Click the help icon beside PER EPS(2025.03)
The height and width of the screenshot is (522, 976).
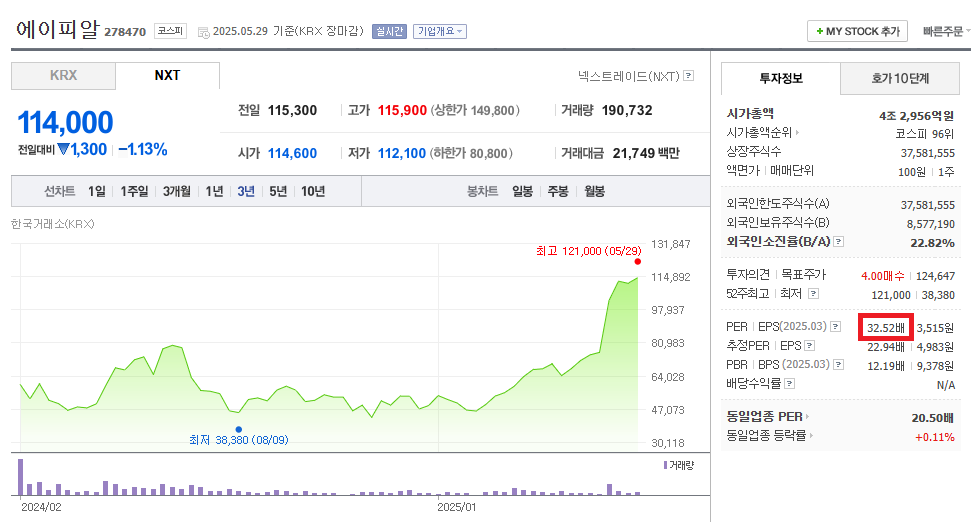coord(835,327)
